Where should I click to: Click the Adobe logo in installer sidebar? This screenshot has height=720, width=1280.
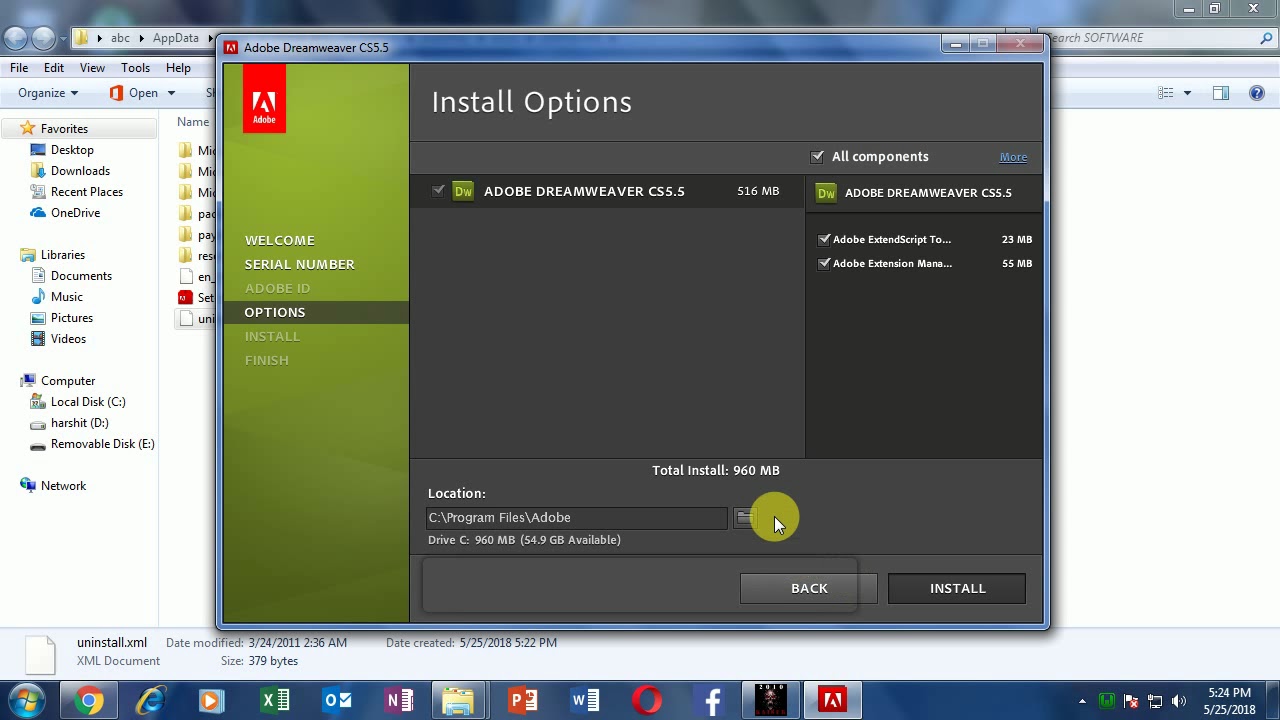click(x=264, y=98)
